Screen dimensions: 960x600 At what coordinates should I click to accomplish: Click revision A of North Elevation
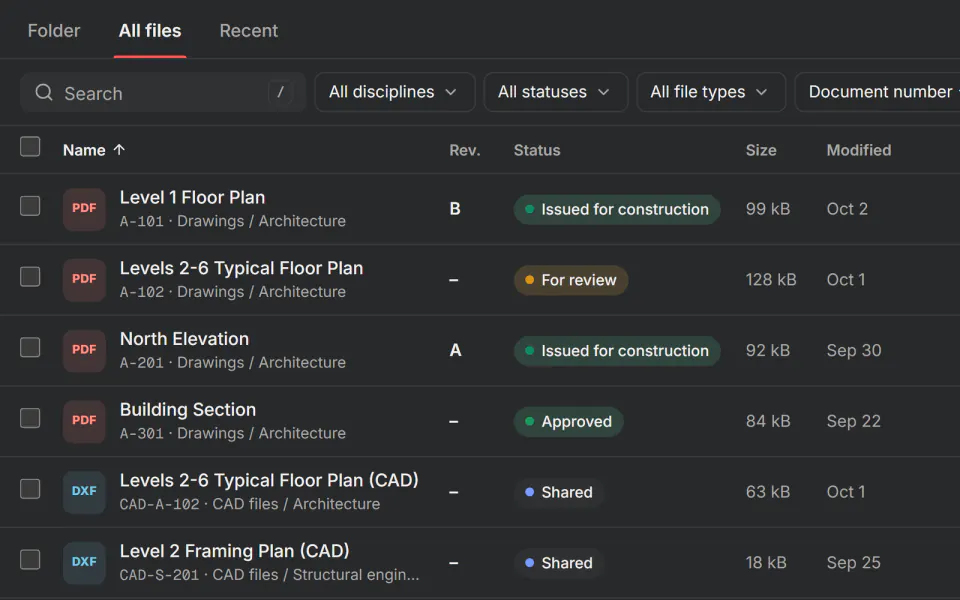pos(456,350)
